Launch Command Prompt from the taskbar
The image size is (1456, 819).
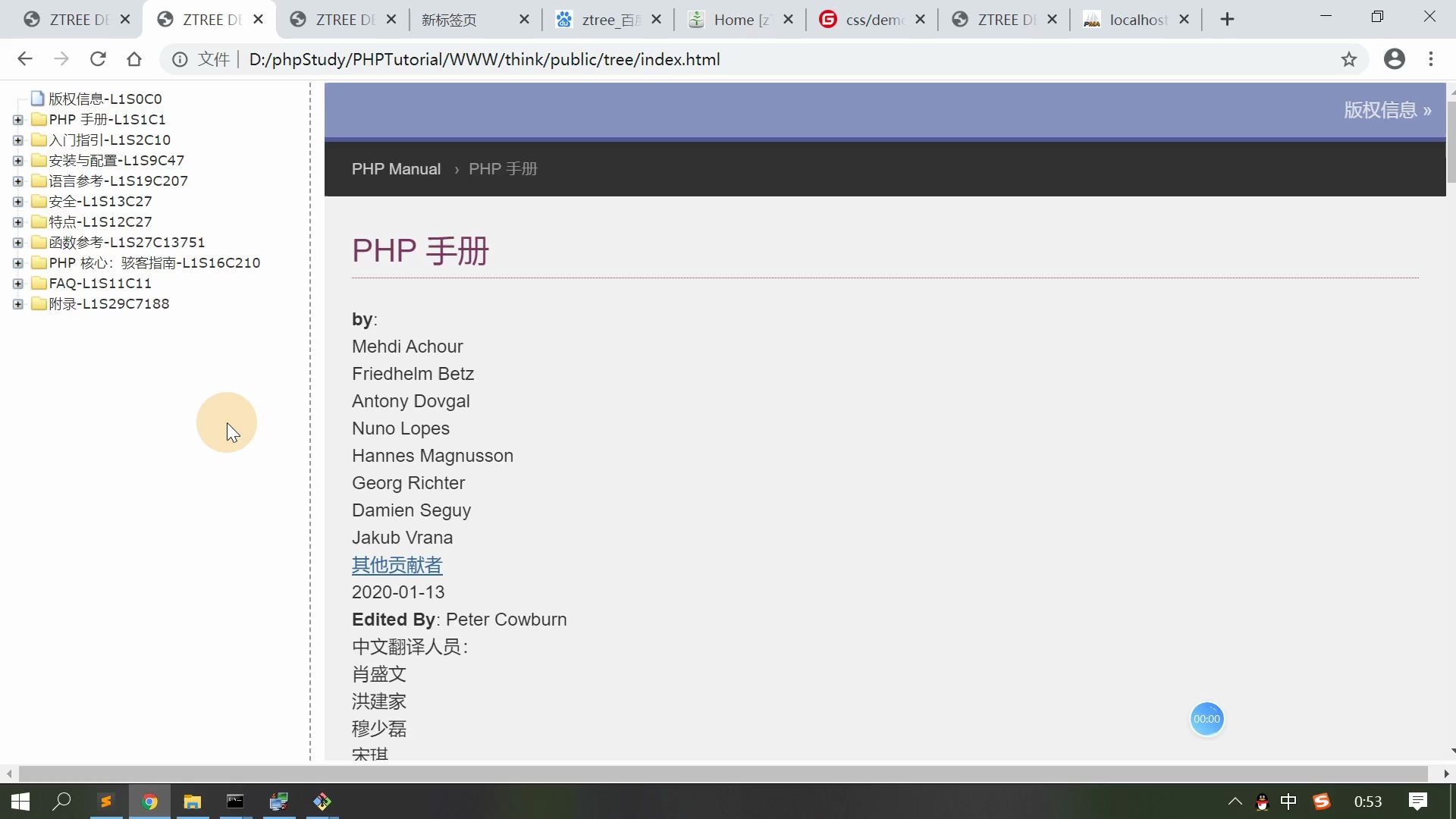click(235, 802)
